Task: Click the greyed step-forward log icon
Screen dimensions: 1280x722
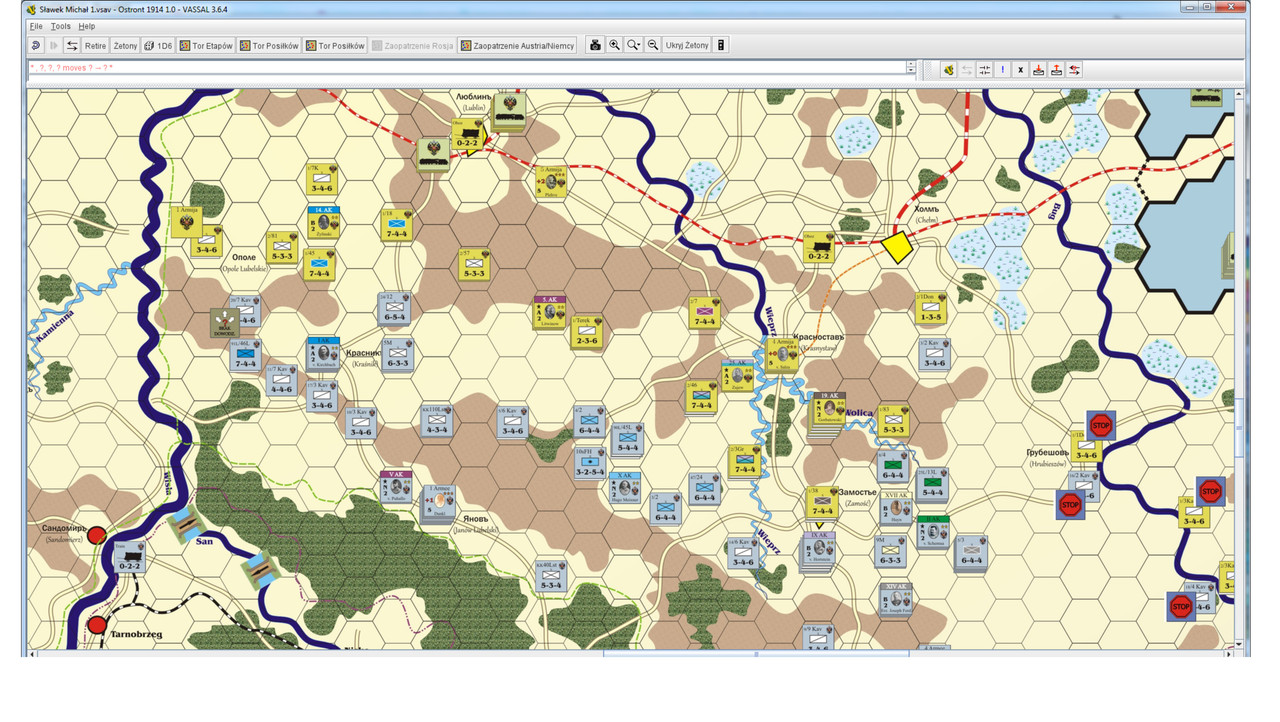Action: (x=54, y=45)
